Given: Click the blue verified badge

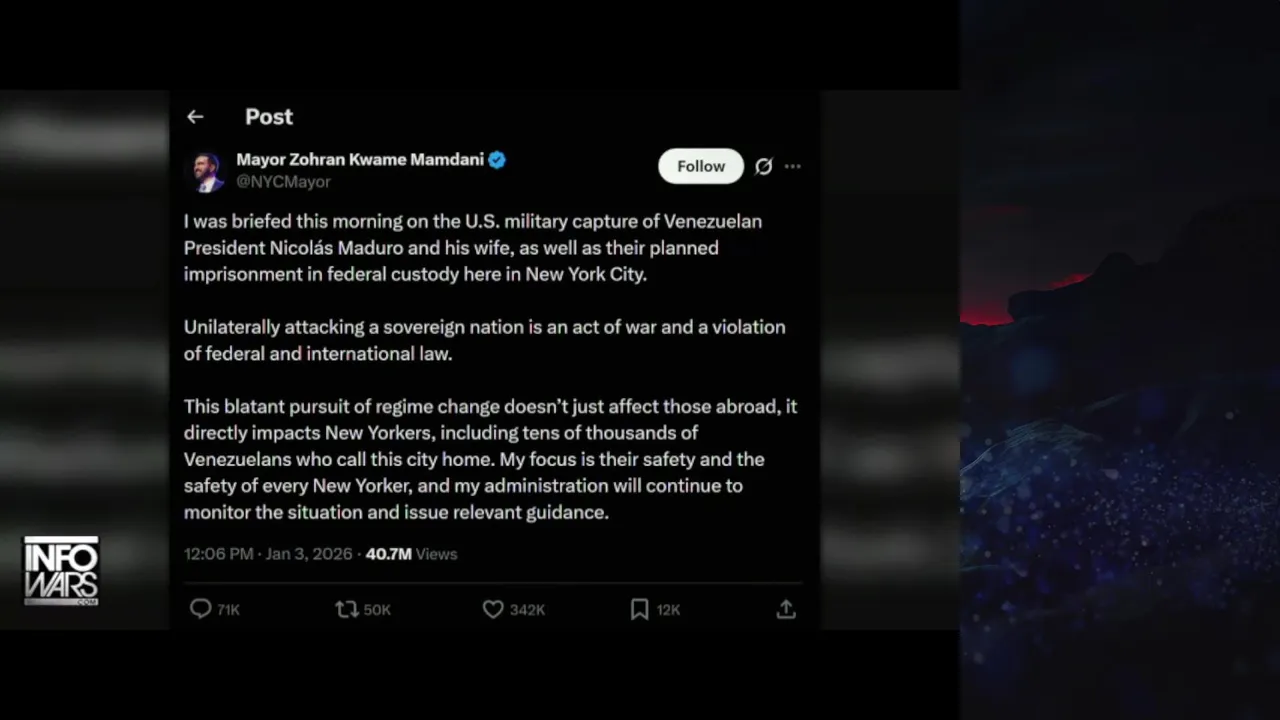Looking at the screenshot, I should click(x=497, y=160).
